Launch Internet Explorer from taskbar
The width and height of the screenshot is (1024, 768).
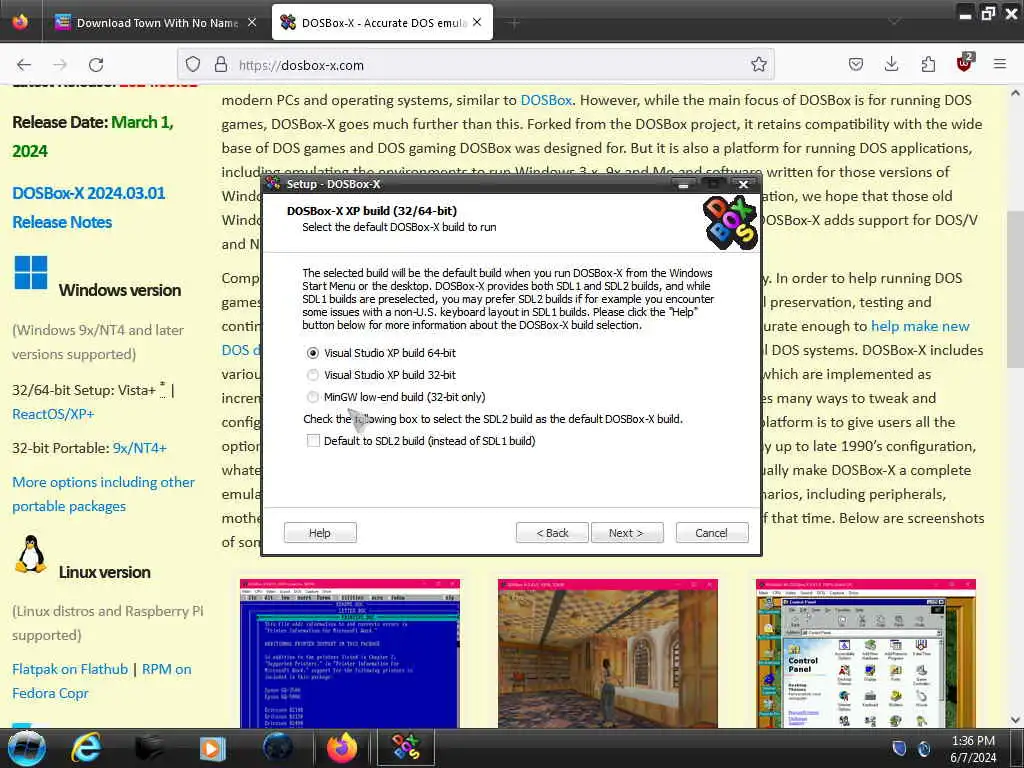(x=86, y=748)
